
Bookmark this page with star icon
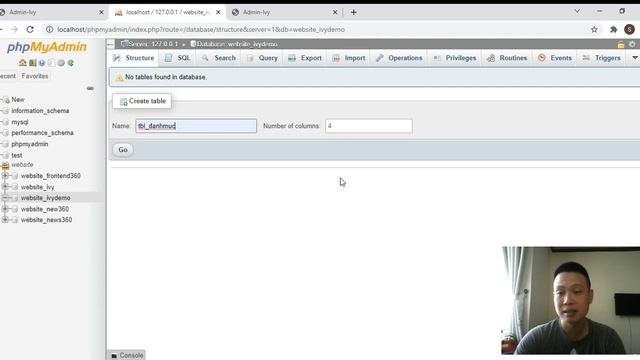(x=594, y=29)
